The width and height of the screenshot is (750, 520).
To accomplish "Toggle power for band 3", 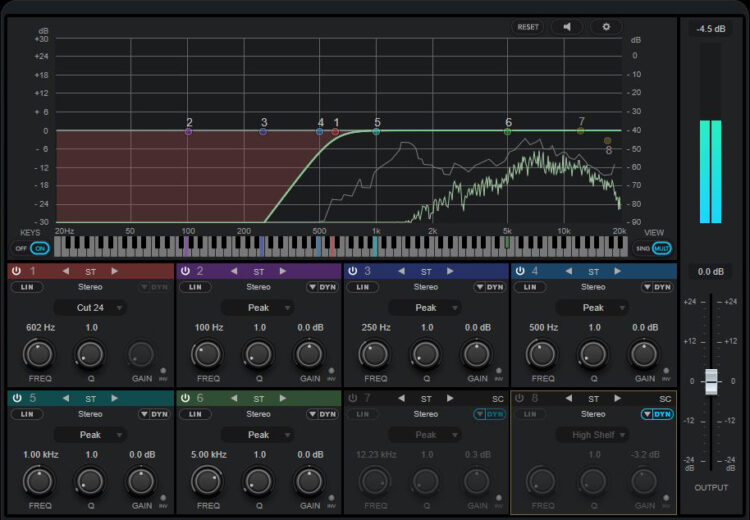I will tap(353, 271).
